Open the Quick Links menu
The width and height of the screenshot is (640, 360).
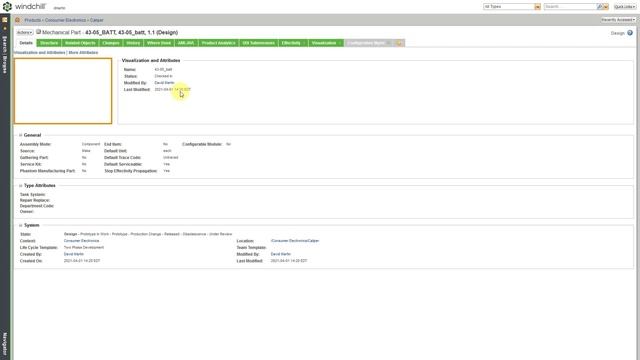click(624, 7)
